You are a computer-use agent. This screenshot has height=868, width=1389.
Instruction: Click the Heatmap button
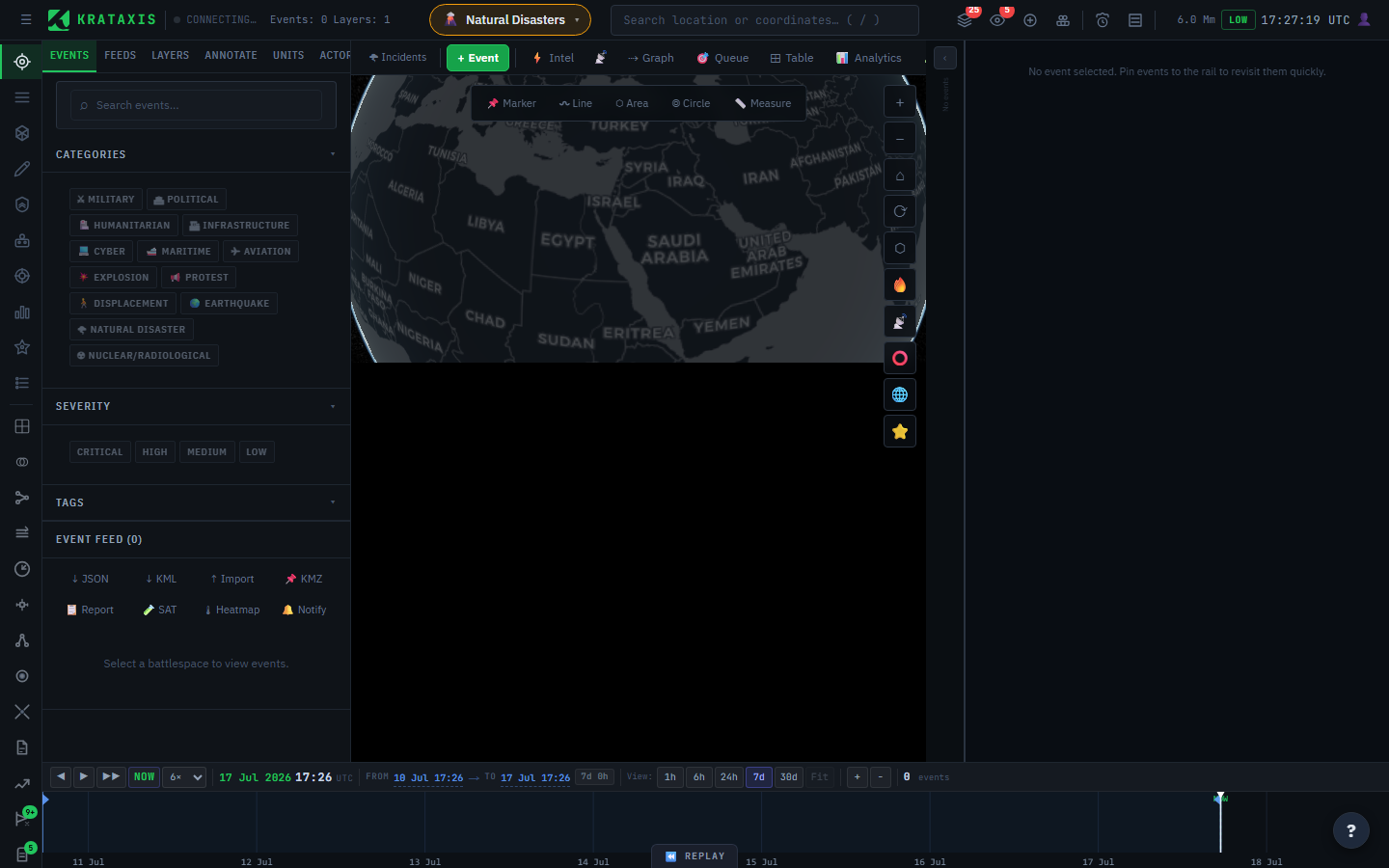(x=232, y=610)
